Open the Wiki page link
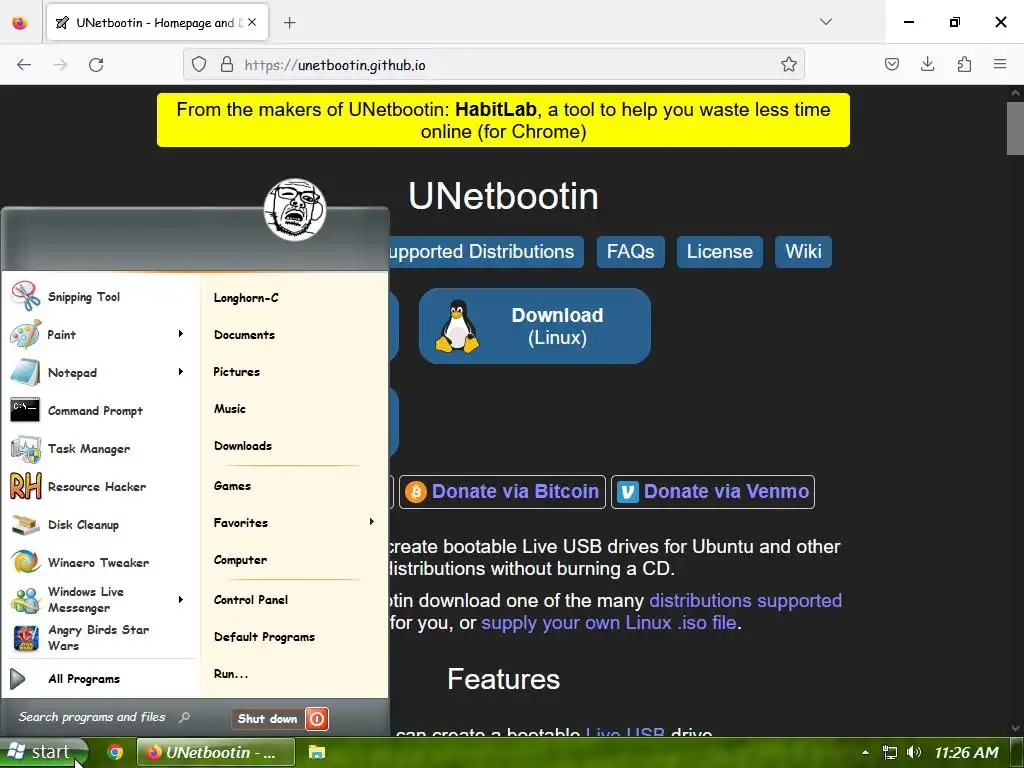This screenshot has width=1024, height=768. point(803,251)
